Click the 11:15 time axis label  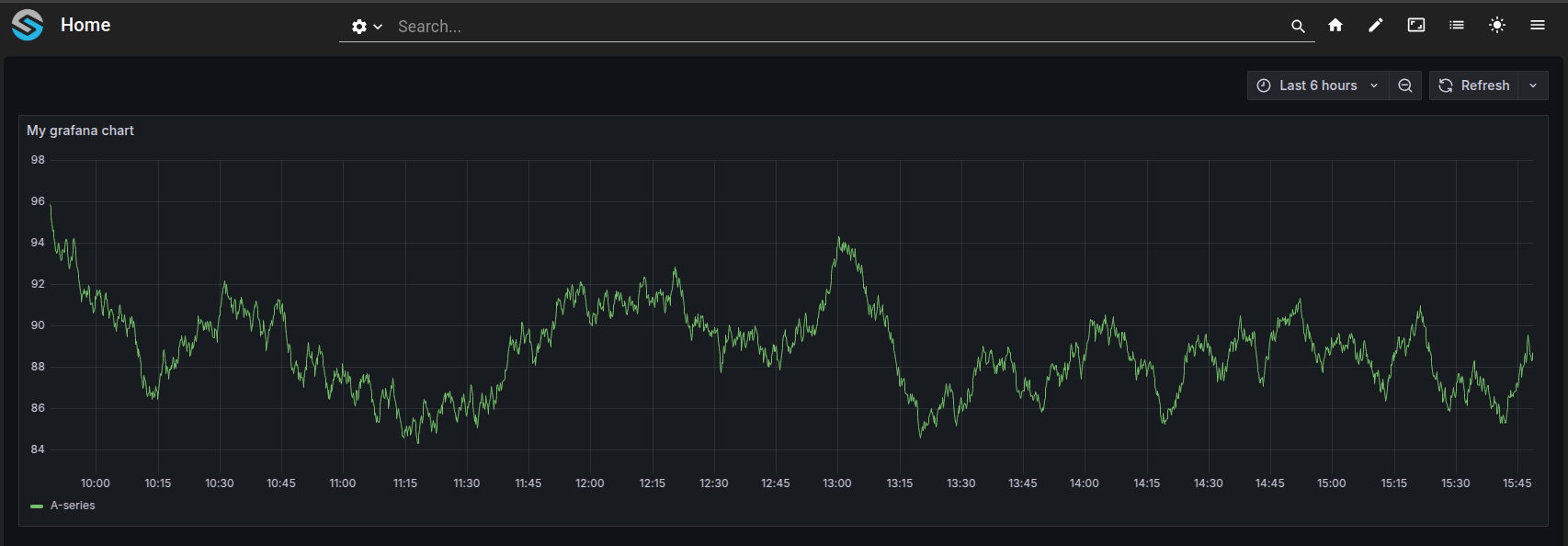405,483
